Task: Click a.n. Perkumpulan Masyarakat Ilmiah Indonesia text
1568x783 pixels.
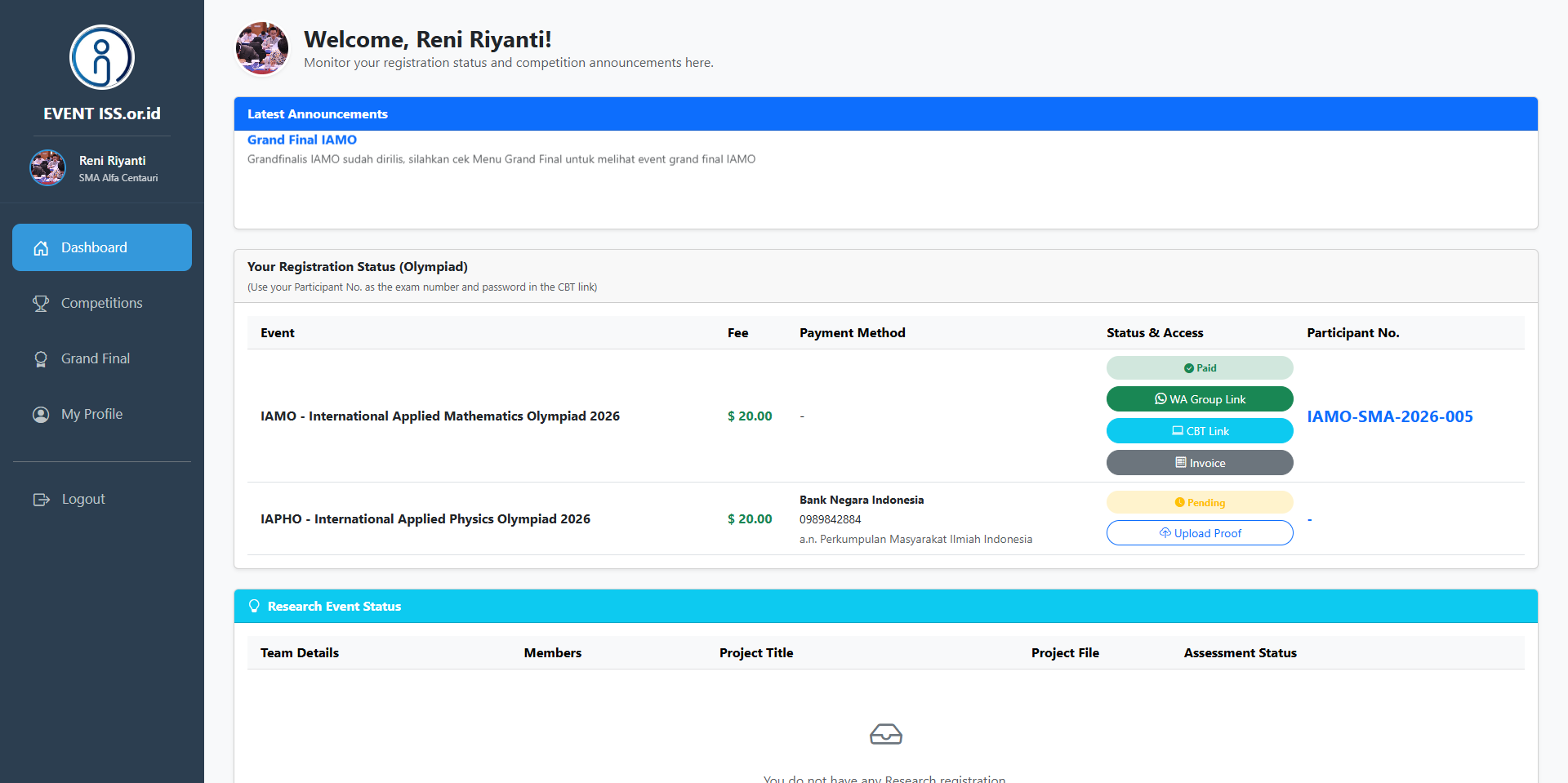Action: (915, 539)
